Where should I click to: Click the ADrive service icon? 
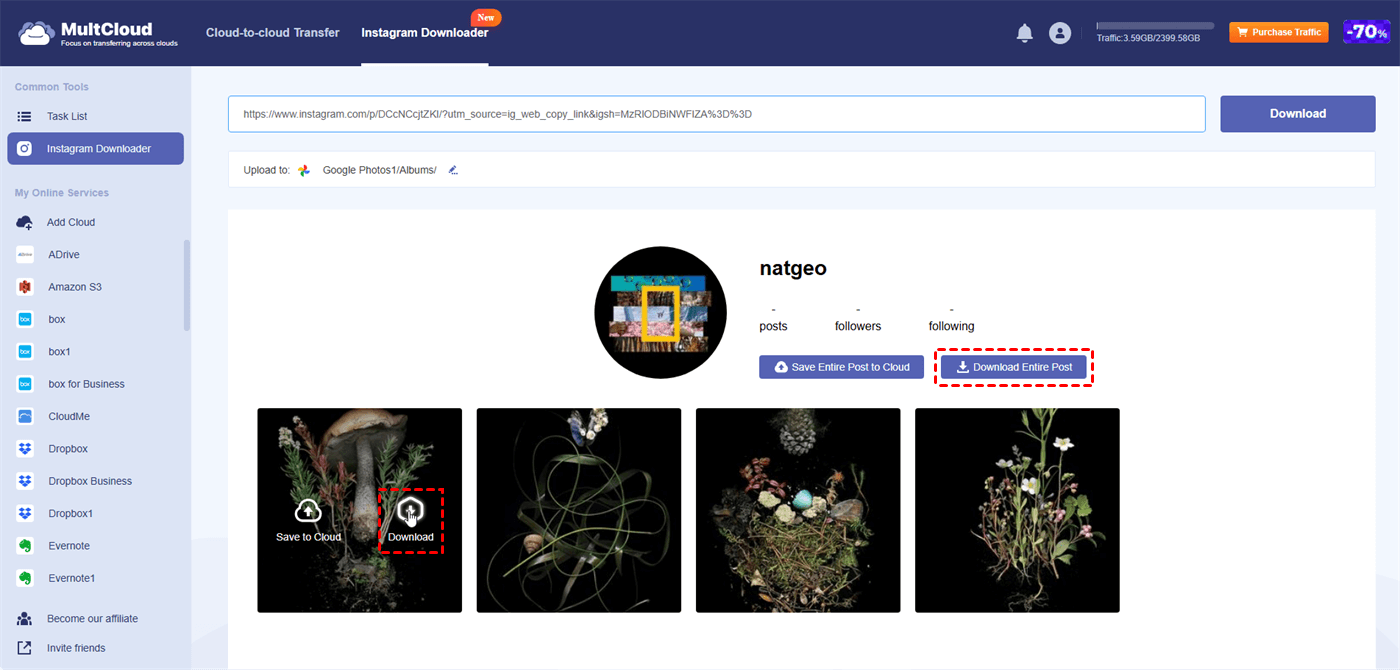click(25, 255)
